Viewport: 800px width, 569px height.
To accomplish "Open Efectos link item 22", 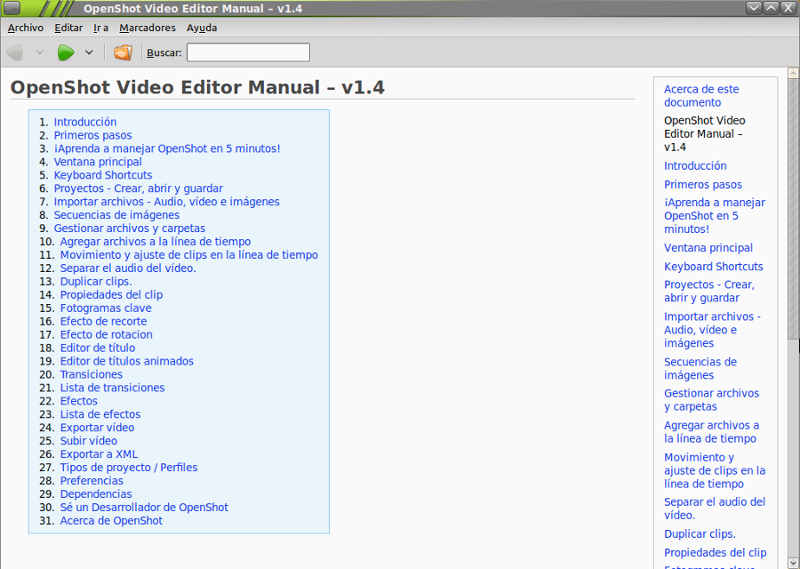I will pyautogui.click(x=79, y=401).
